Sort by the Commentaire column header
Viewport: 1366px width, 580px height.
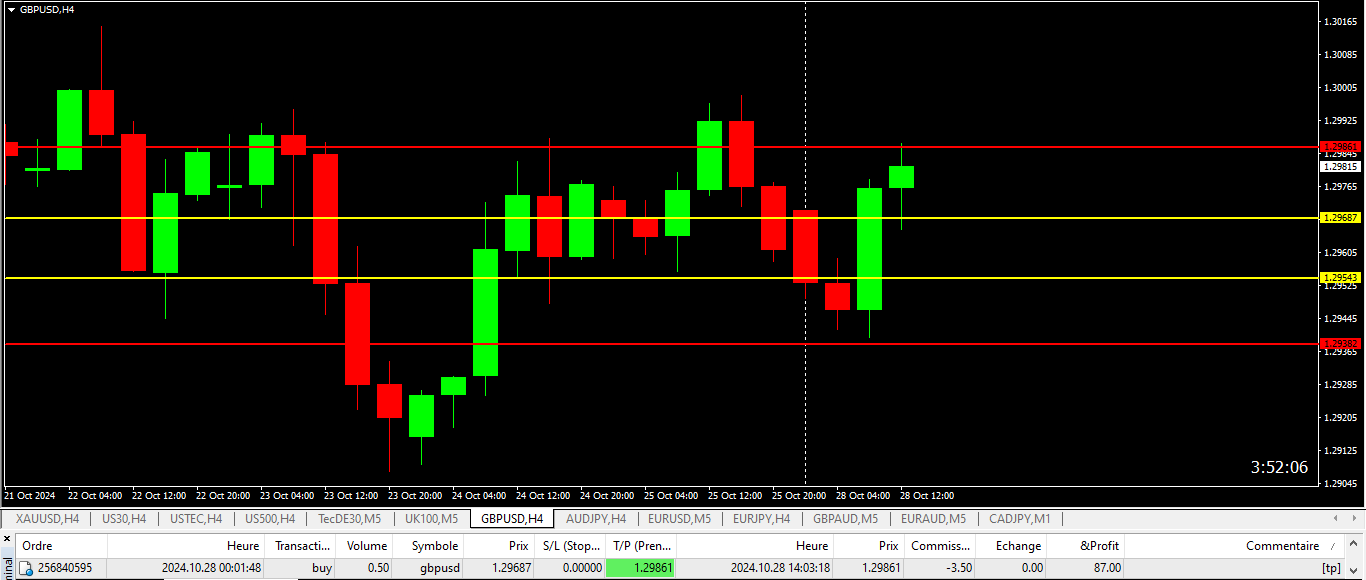[1235, 546]
